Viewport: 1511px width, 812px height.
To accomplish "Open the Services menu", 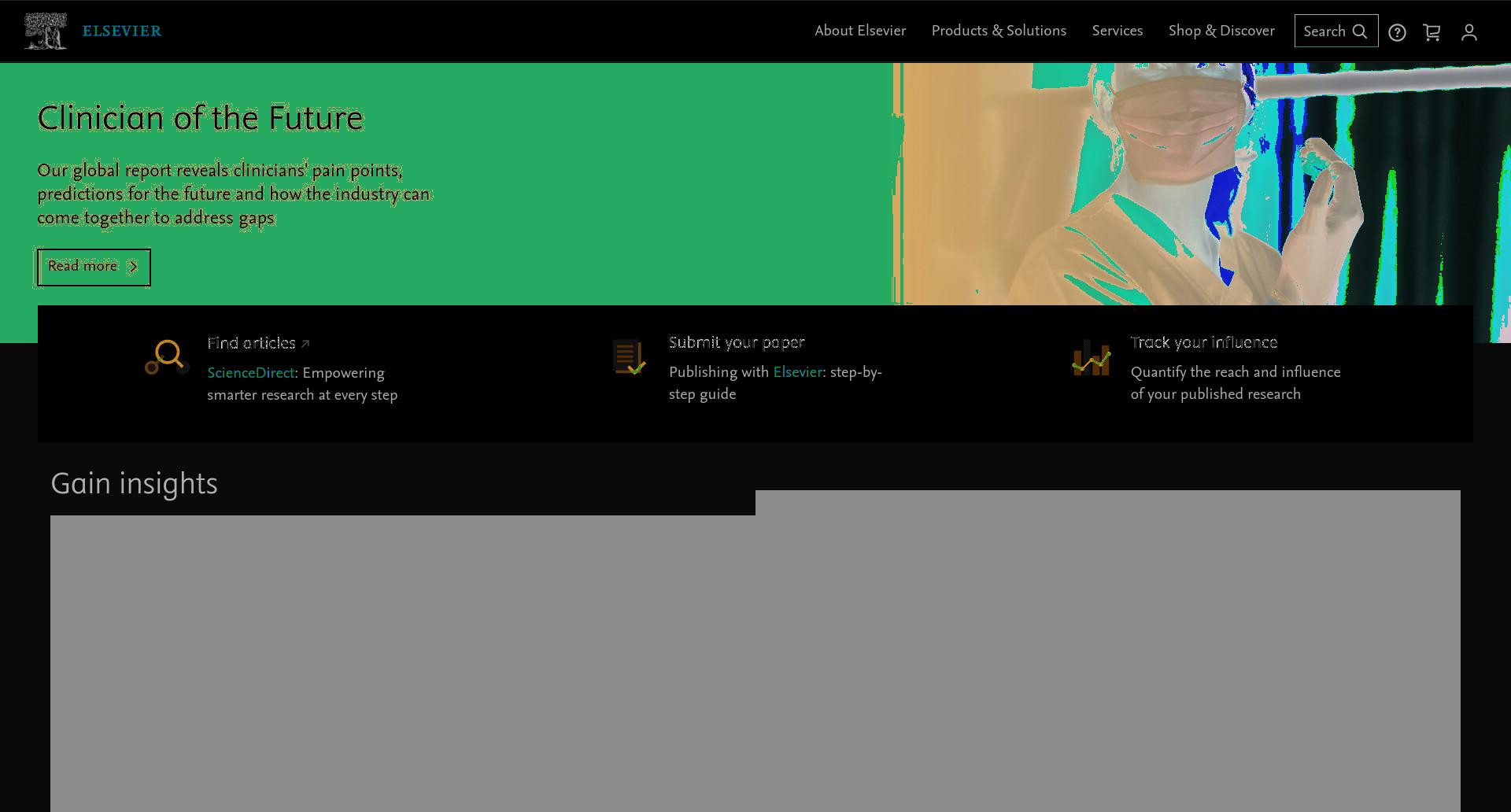I will pyautogui.click(x=1117, y=31).
